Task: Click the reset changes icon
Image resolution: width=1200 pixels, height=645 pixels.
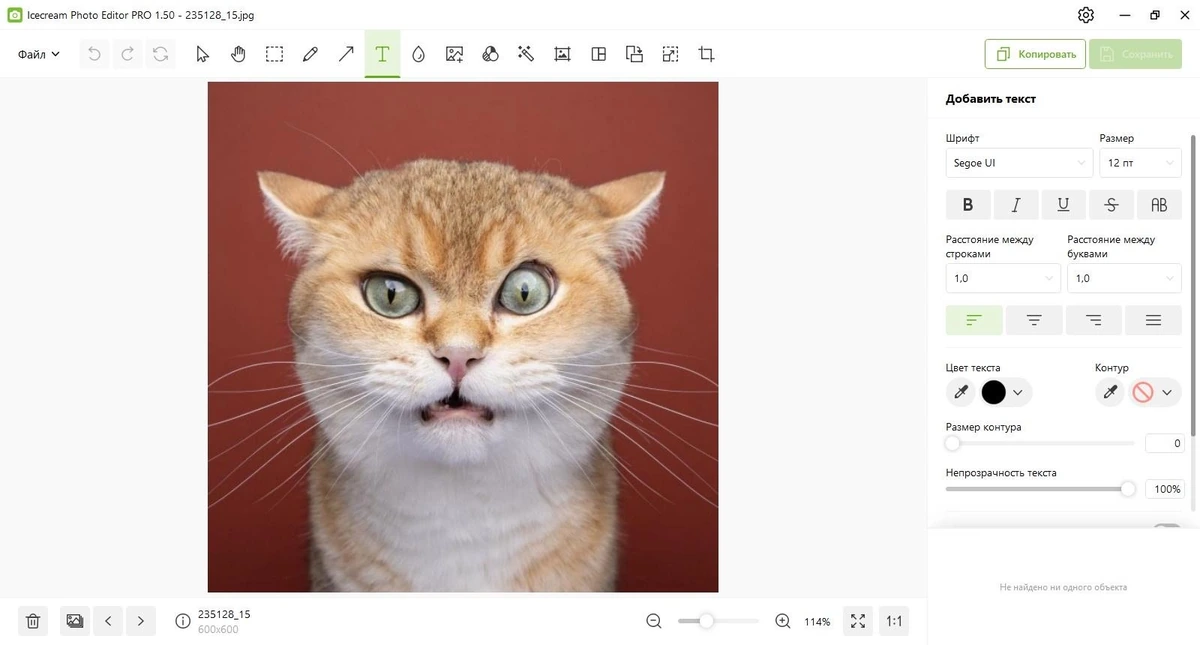Action: [x=160, y=54]
